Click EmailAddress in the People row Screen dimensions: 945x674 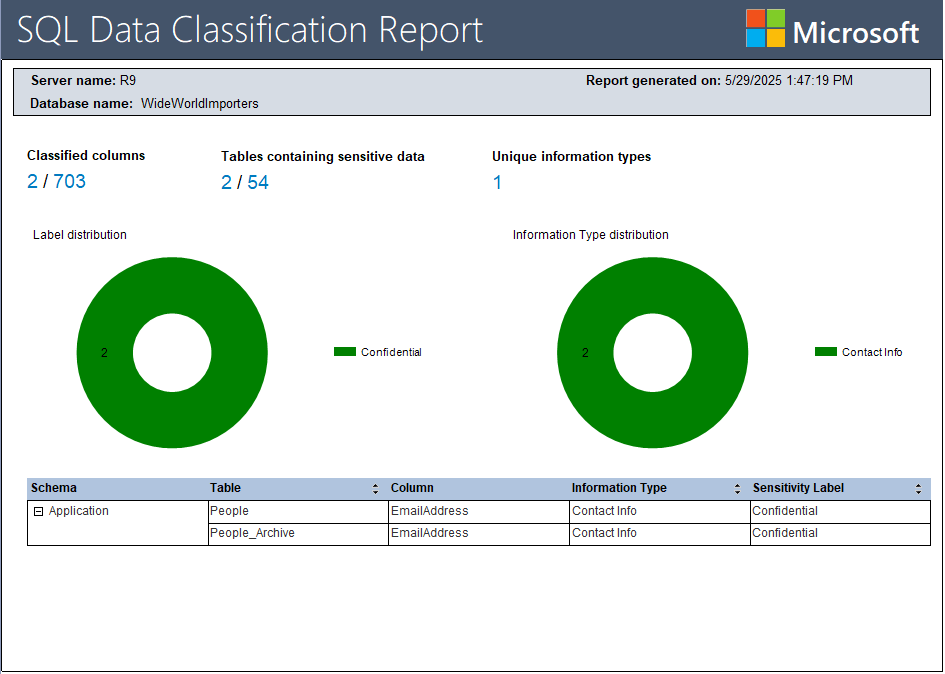429,511
